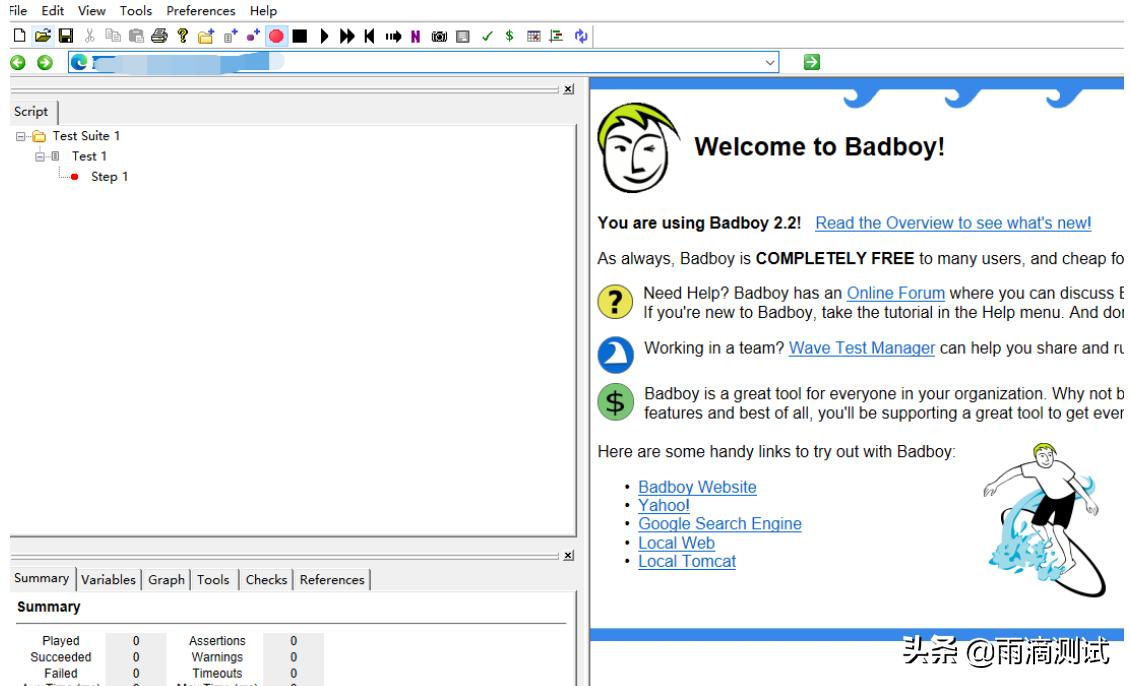1130x686 pixels.
Task: Add an assertion with the green checkmark icon
Action: (487, 36)
